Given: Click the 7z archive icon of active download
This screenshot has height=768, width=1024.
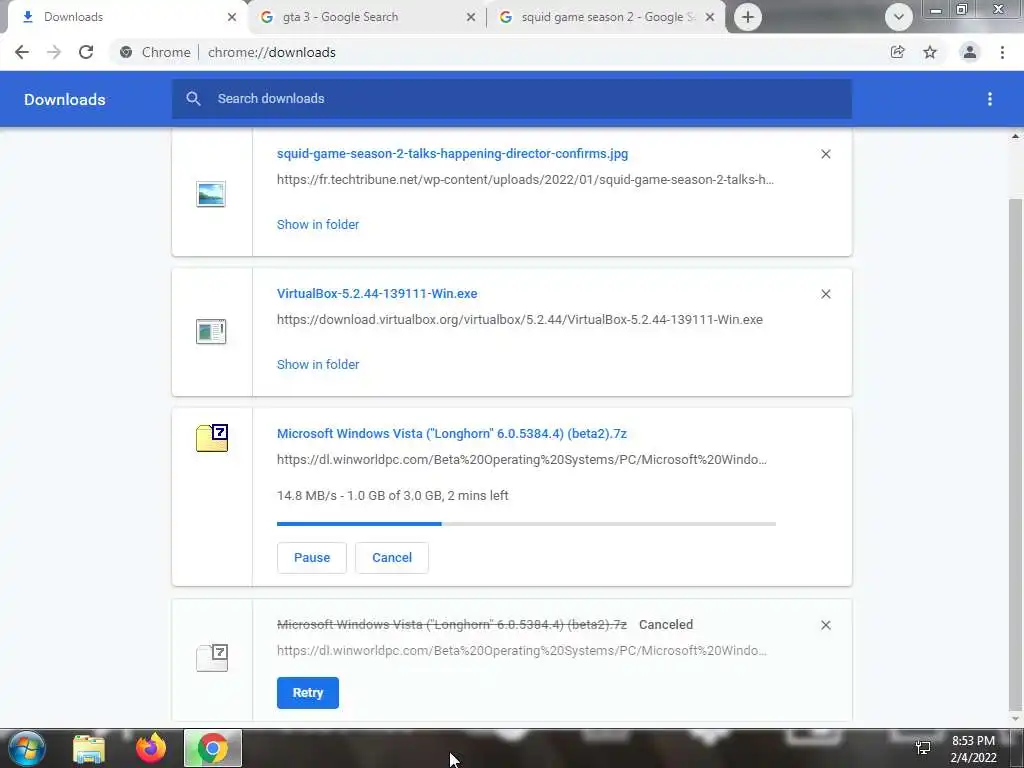Looking at the screenshot, I should pyautogui.click(x=212, y=438).
